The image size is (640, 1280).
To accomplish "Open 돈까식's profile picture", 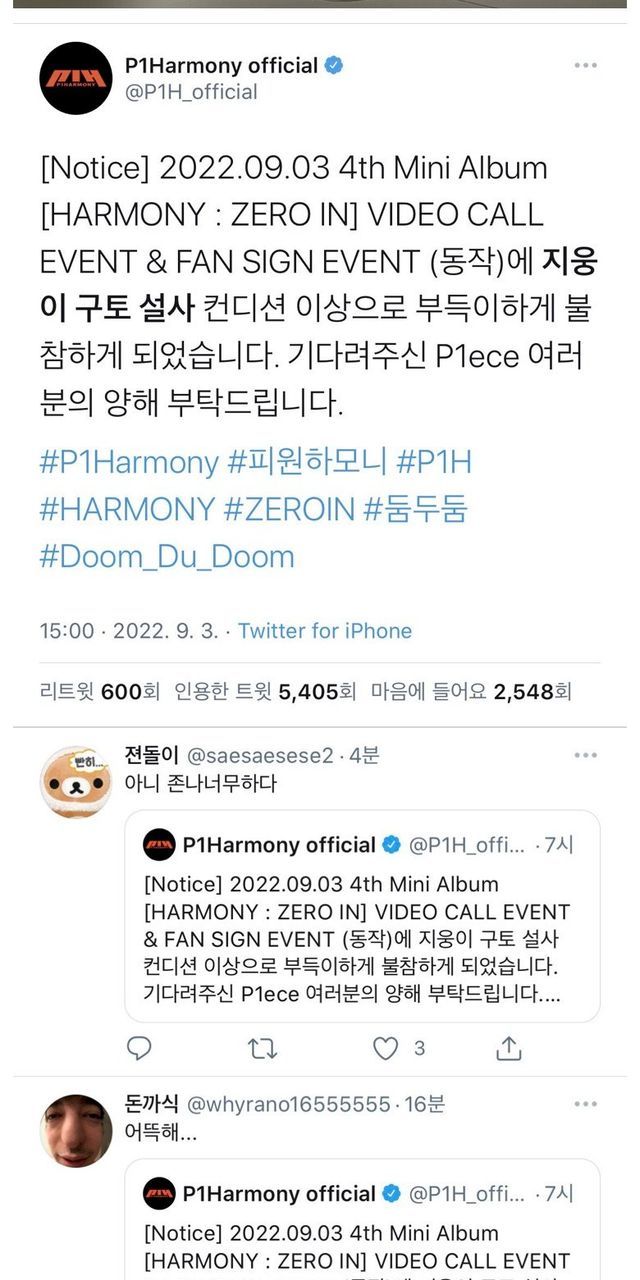I will click(x=76, y=1130).
